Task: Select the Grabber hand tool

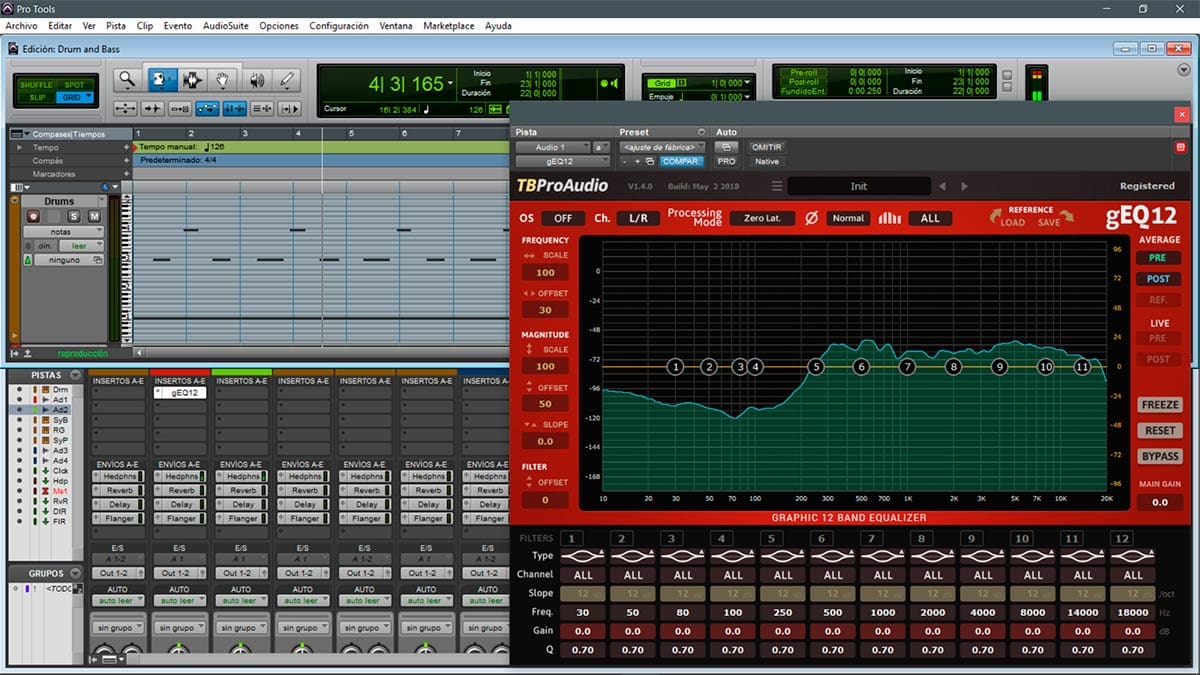Action: point(224,81)
